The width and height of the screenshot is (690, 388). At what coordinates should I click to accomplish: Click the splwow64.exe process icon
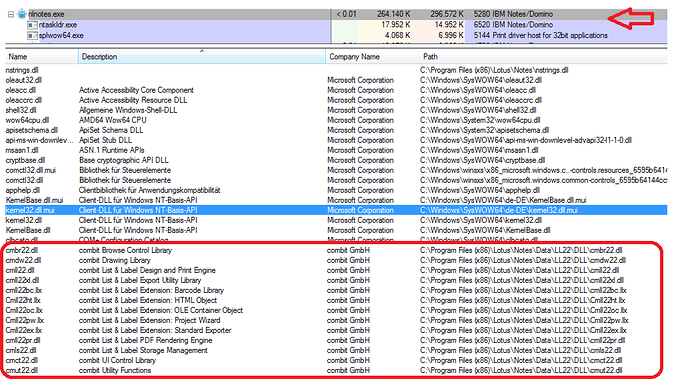point(32,36)
